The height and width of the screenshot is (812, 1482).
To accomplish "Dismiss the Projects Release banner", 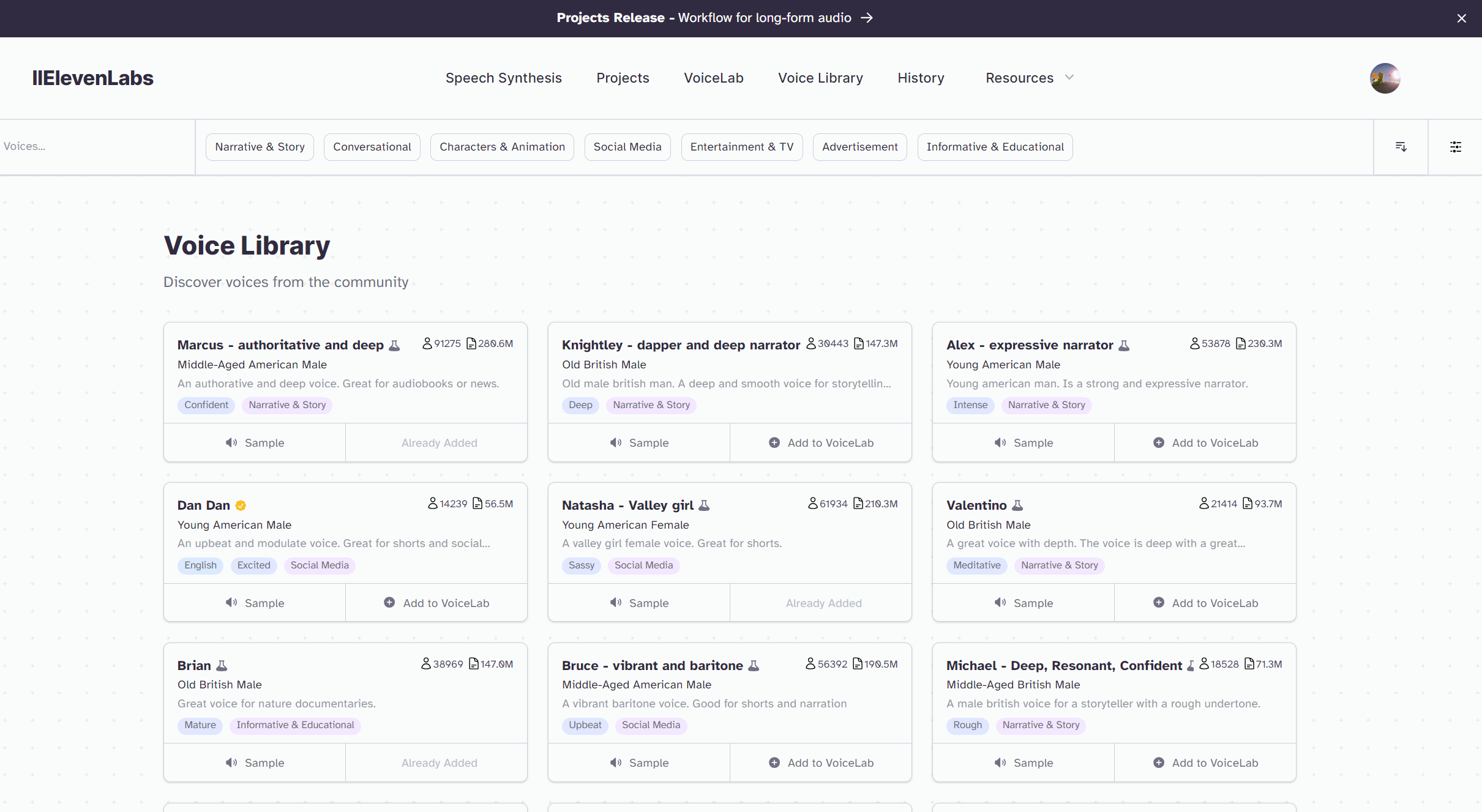I will point(1462,18).
